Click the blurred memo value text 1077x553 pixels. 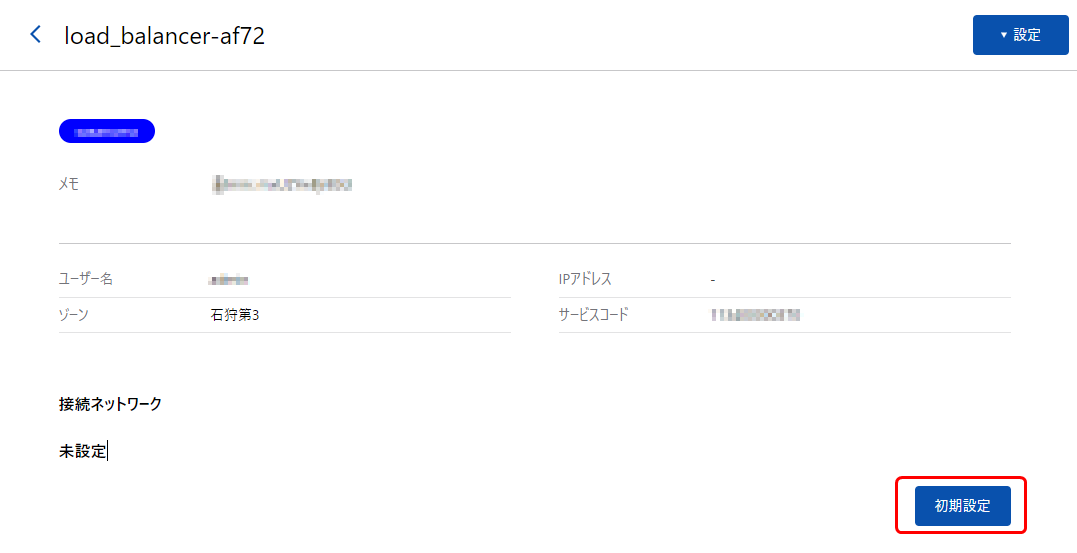coord(282,184)
